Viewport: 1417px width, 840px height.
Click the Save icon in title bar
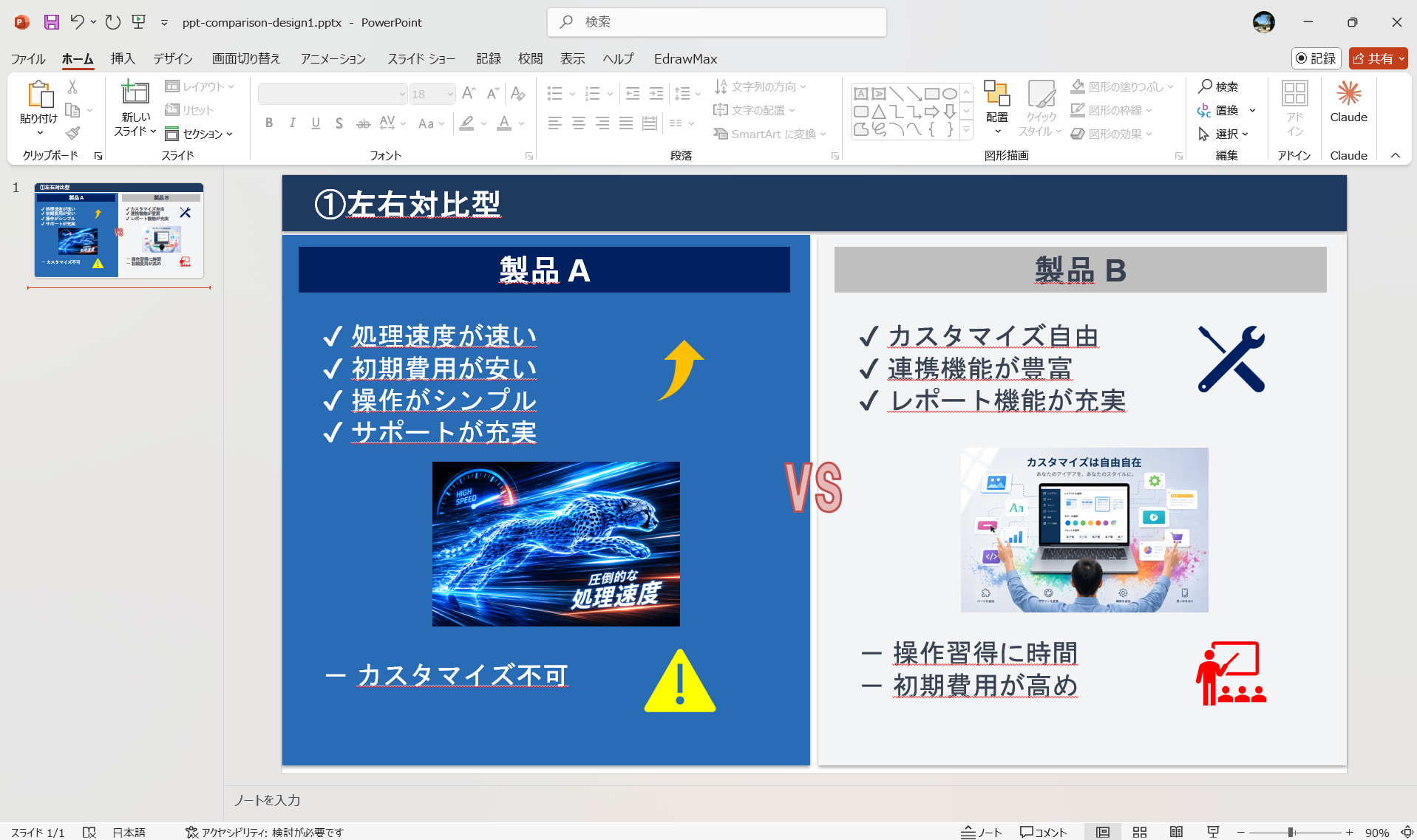[51, 22]
